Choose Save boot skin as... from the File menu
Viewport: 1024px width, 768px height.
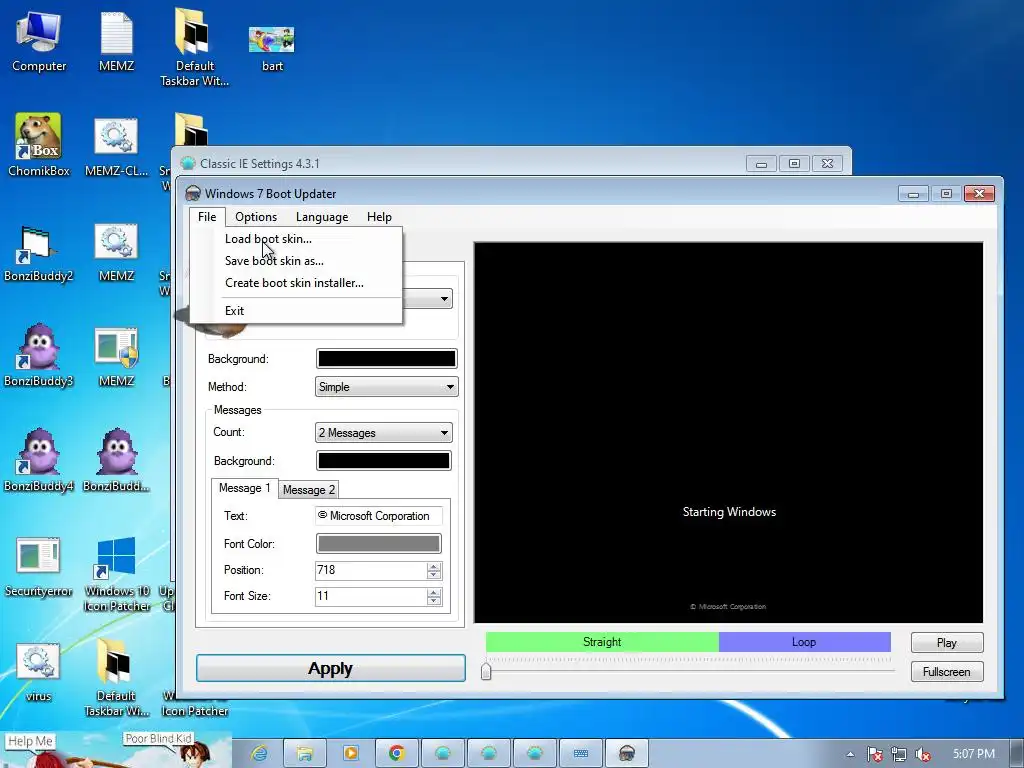[296, 261]
